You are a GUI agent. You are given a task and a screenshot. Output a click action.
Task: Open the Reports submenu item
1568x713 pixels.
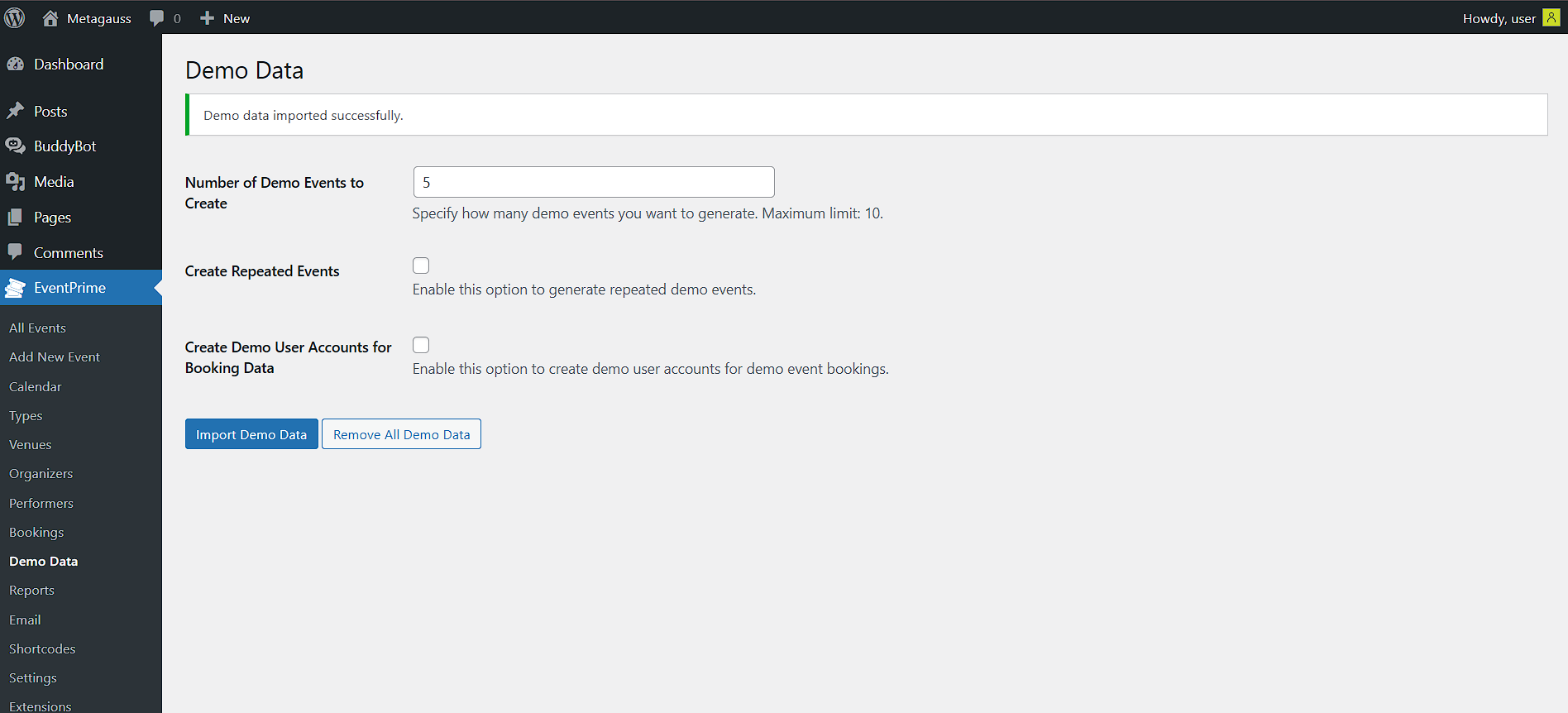click(x=32, y=591)
